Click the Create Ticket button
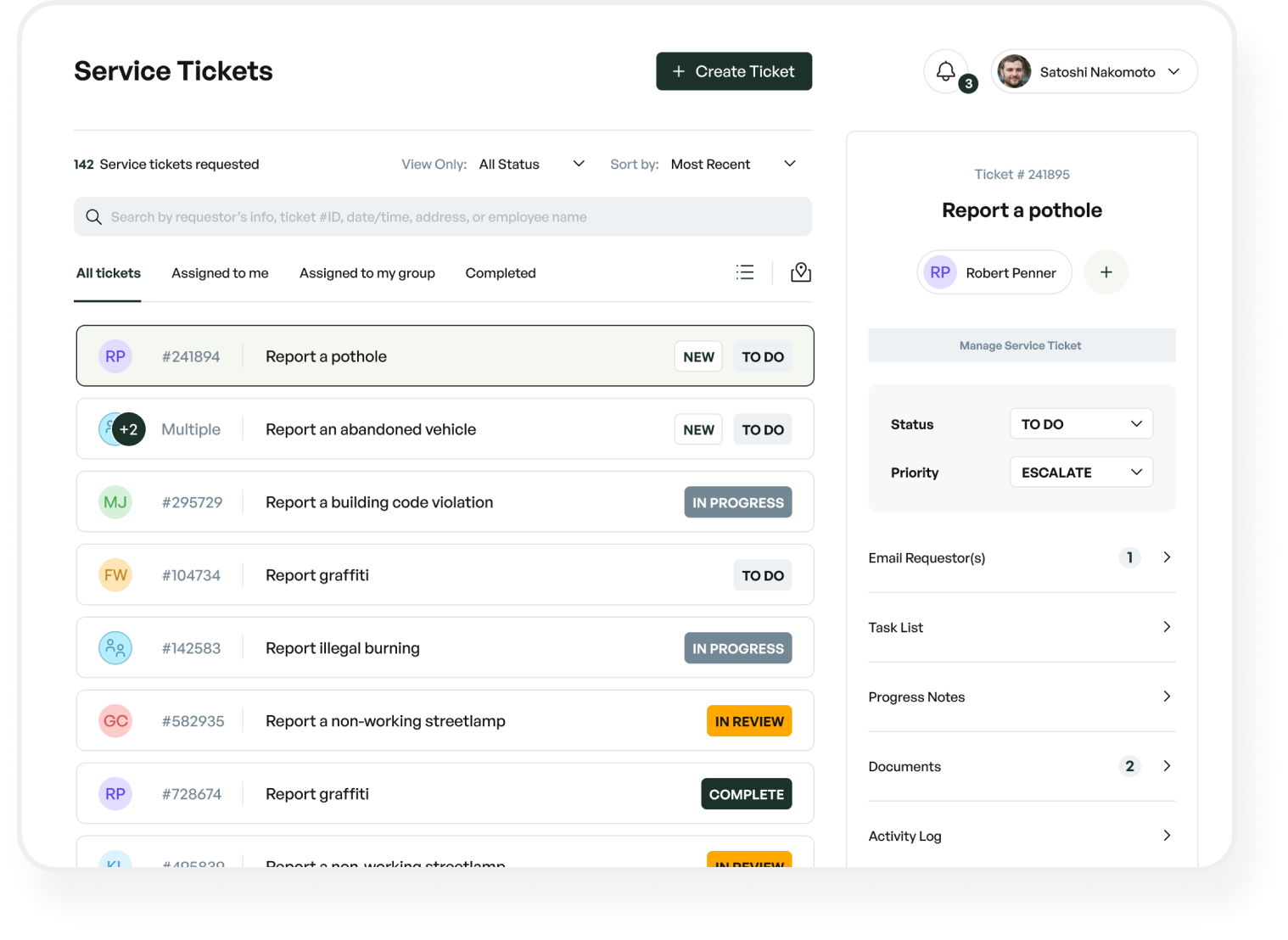This screenshot has width=1288, height=940. [x=734, y=71]
